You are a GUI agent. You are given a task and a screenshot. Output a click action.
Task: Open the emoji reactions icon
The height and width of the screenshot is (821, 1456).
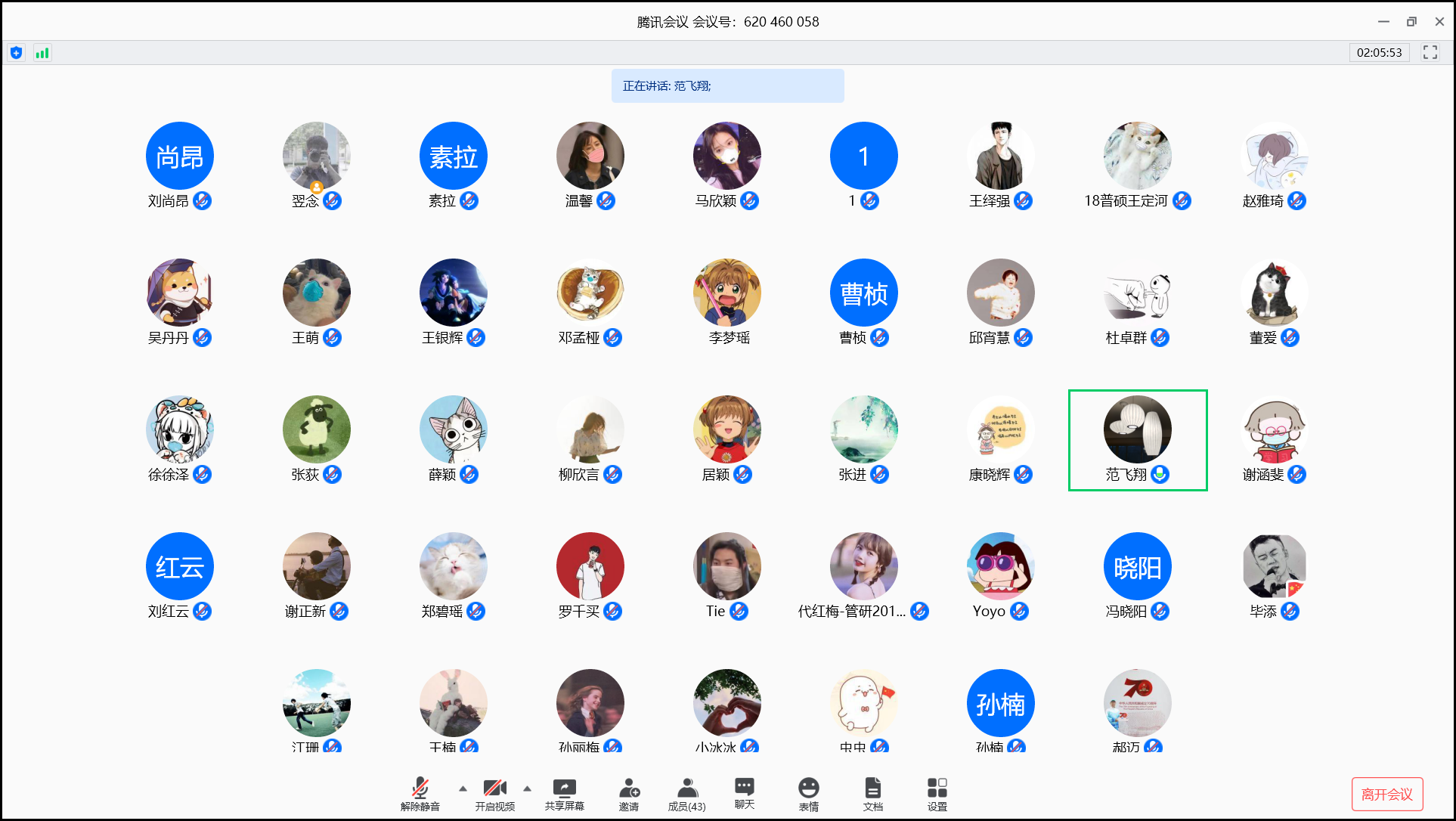point(808,788)
